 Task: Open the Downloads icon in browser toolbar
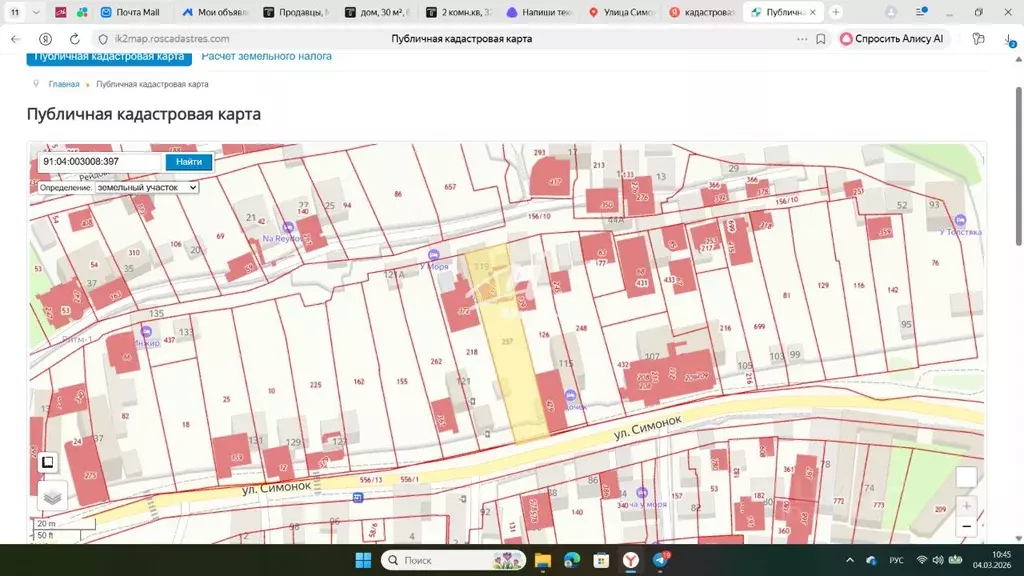tap(1009, 39)
